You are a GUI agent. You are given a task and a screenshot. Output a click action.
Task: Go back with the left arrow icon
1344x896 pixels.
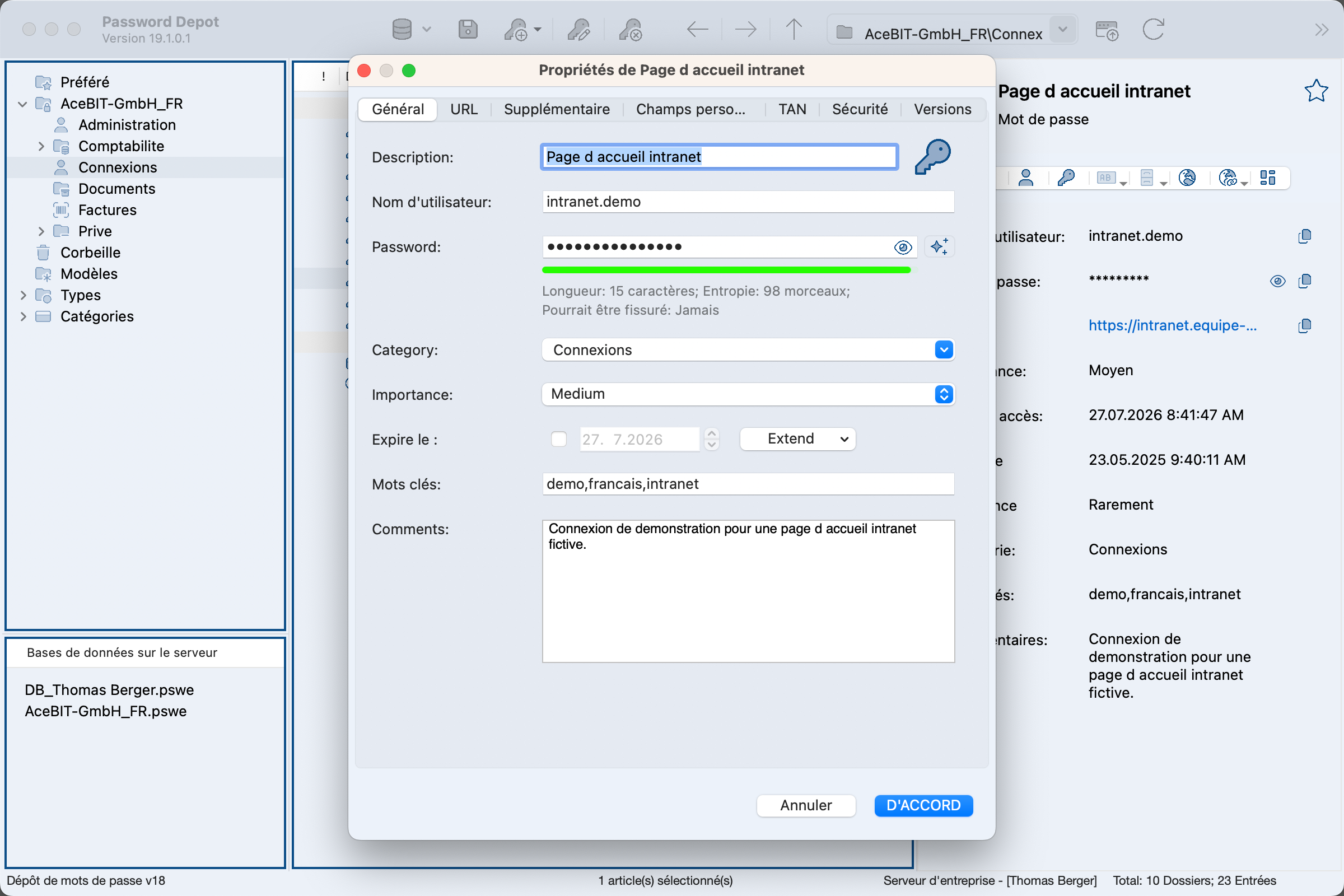tap(697, 29)
